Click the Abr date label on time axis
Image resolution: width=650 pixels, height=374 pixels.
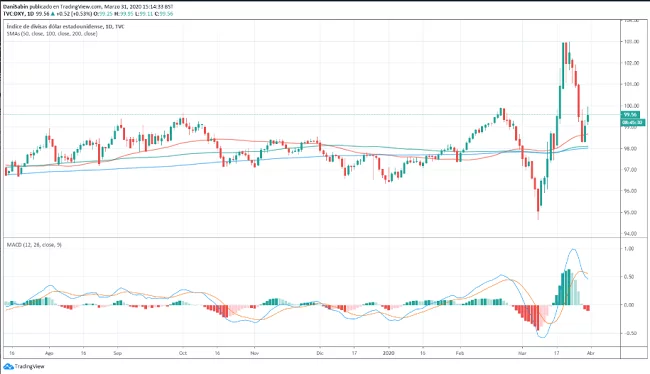click(x=591, y=353)
